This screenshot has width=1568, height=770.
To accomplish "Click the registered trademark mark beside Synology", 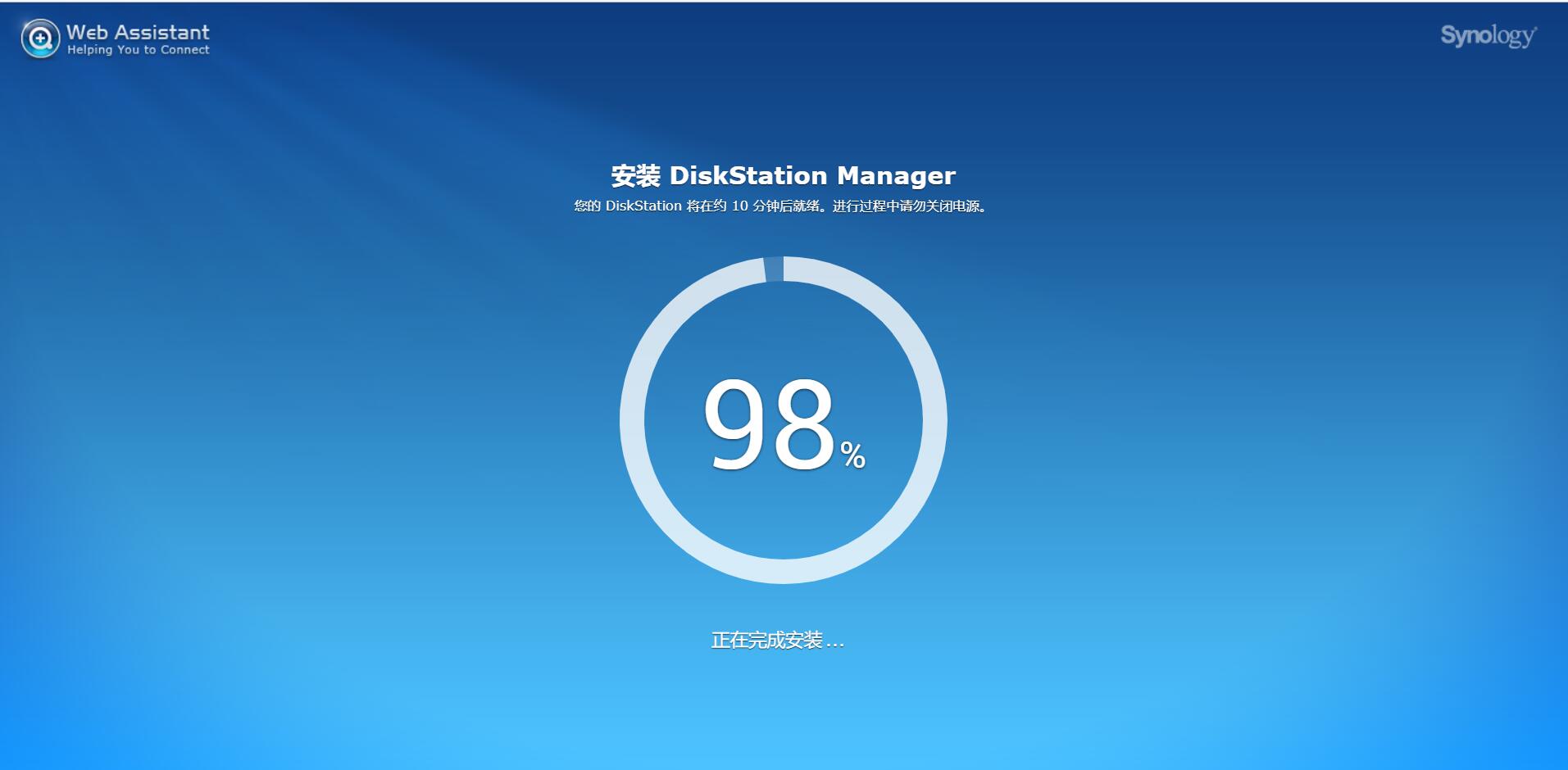I will coord(1535,29).
